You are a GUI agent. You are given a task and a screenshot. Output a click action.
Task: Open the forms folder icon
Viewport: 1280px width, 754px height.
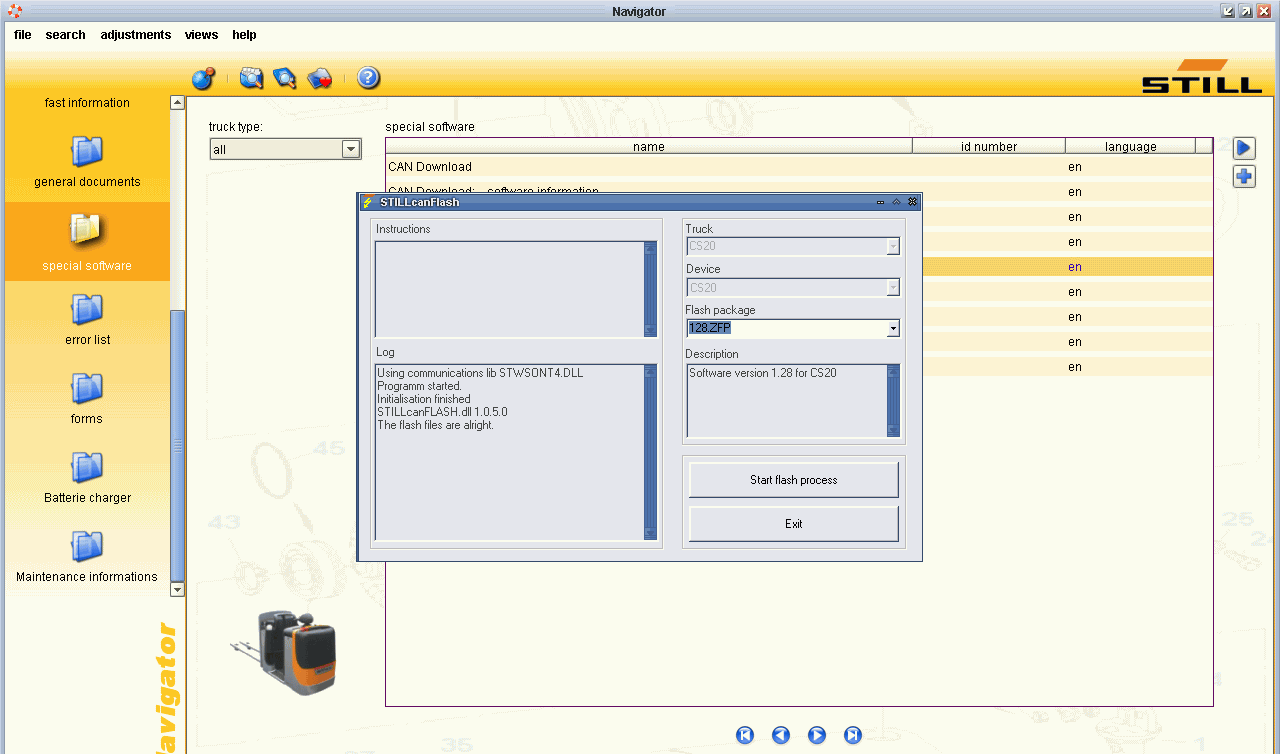point(87,389)
